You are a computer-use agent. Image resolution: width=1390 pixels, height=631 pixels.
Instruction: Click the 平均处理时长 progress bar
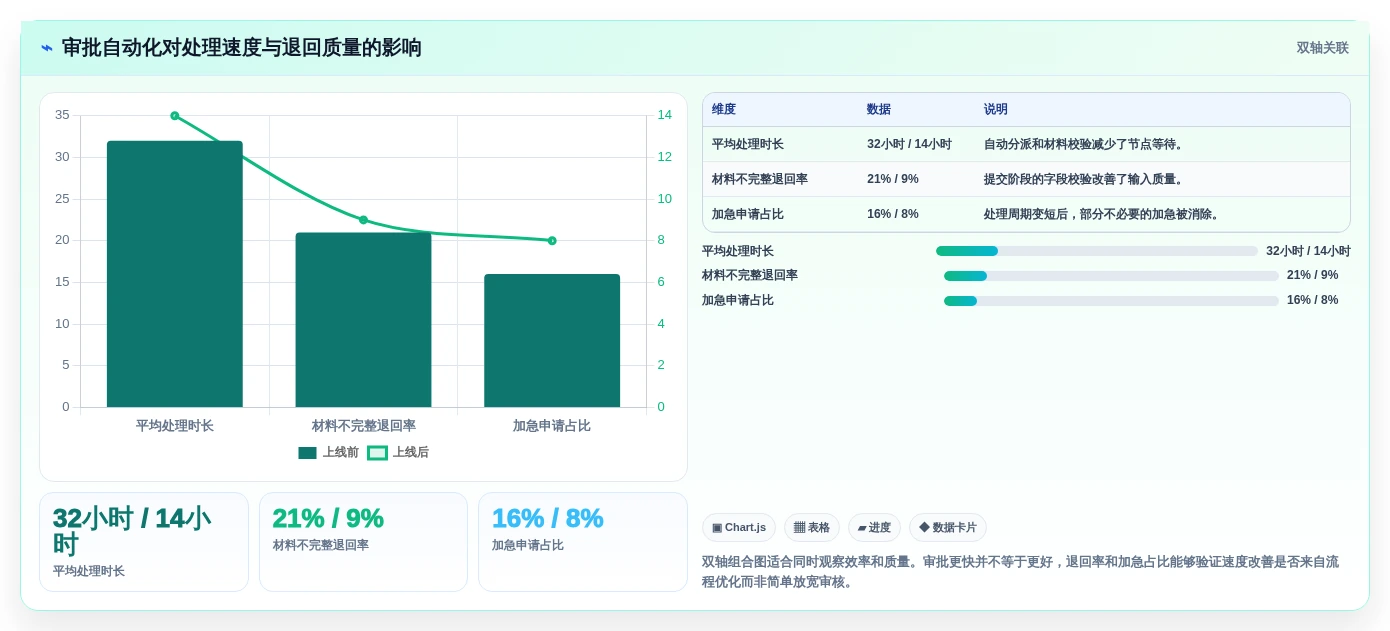pos(1097,251)
